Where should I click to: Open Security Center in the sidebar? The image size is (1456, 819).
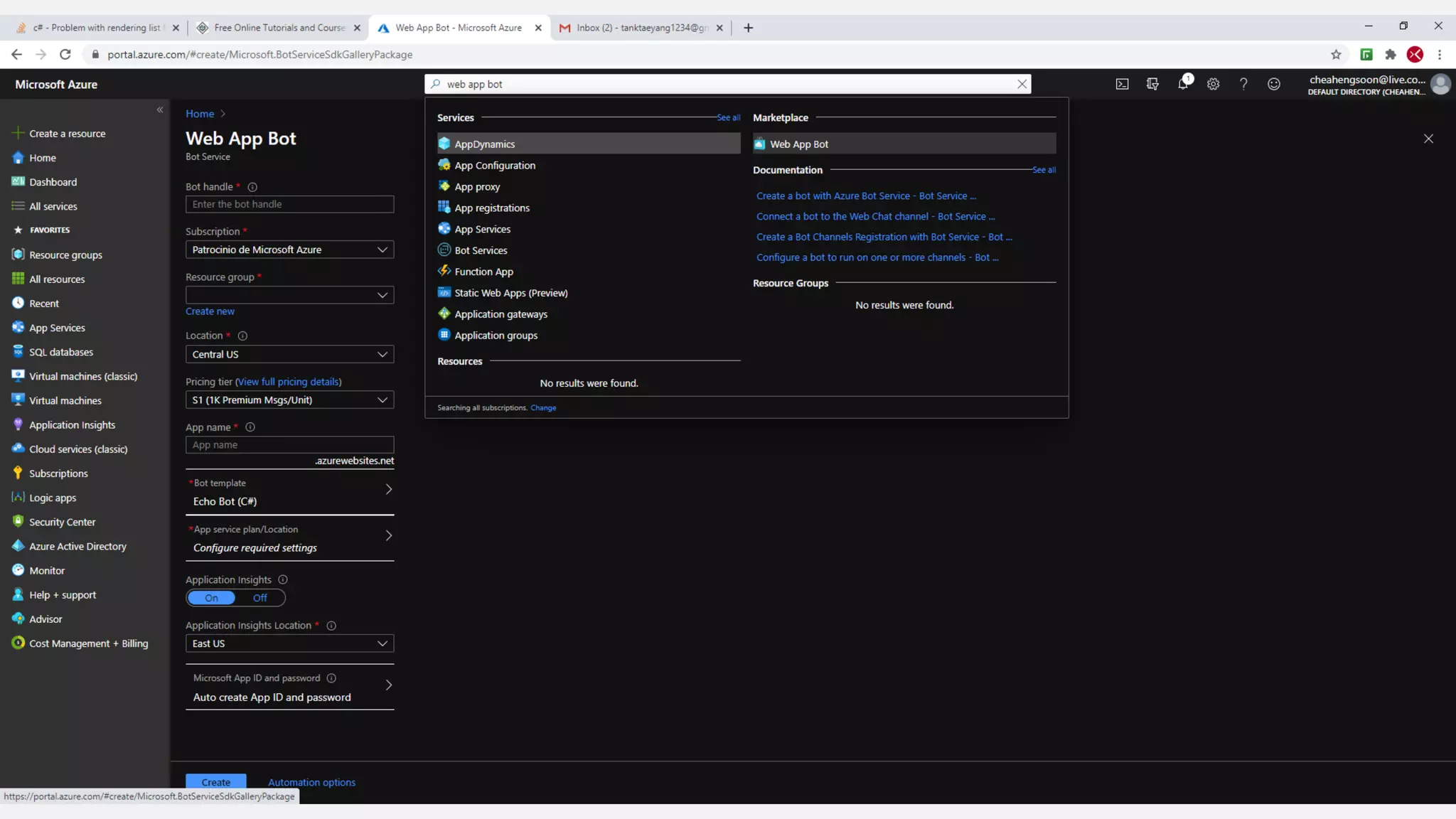click(62, 522)
